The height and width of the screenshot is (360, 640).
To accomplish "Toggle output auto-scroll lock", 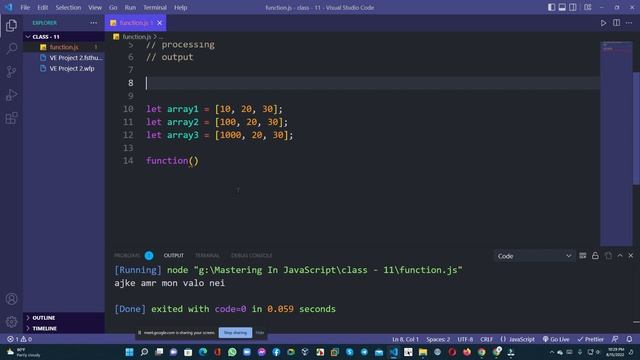I will 595,256.
